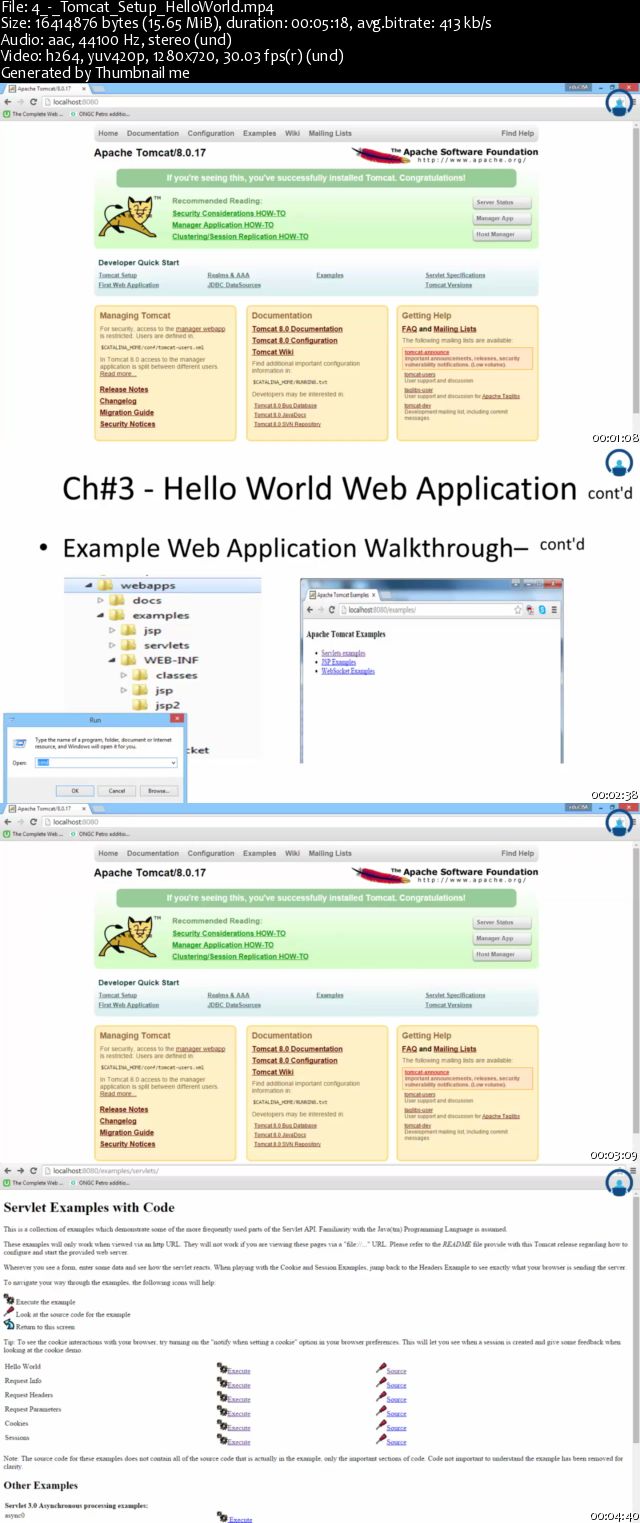Screen dimensions: 640x1523
Task: Click the Execute link for Sessions
Action: (x=240, y=1442)
